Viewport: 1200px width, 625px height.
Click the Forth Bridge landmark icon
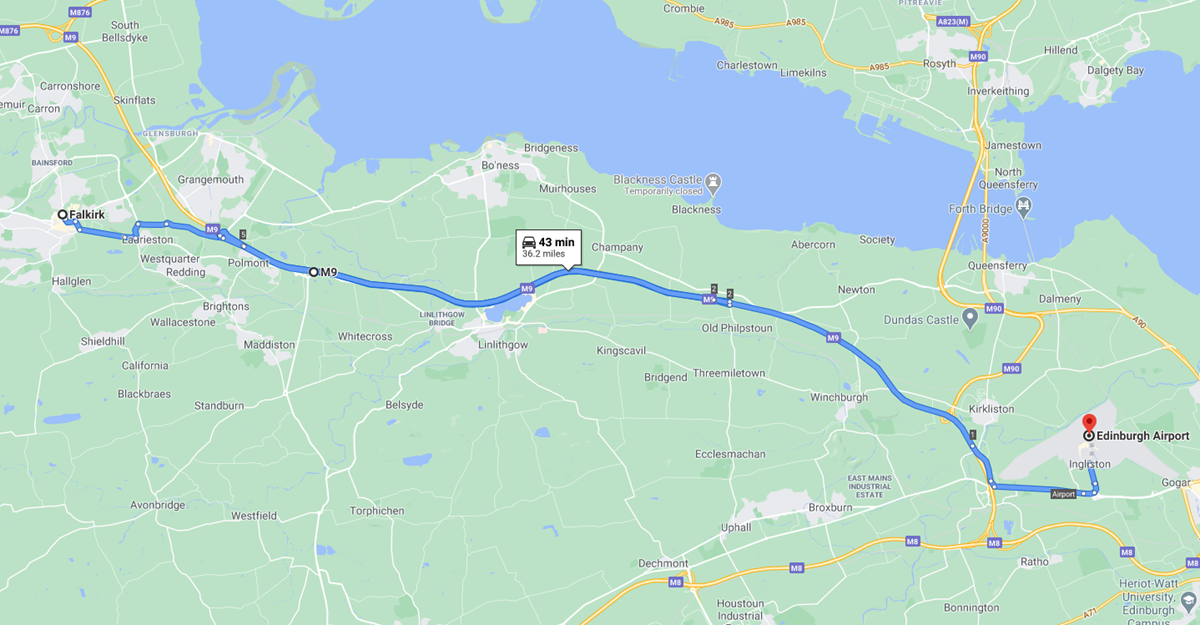pos(1024,207)
